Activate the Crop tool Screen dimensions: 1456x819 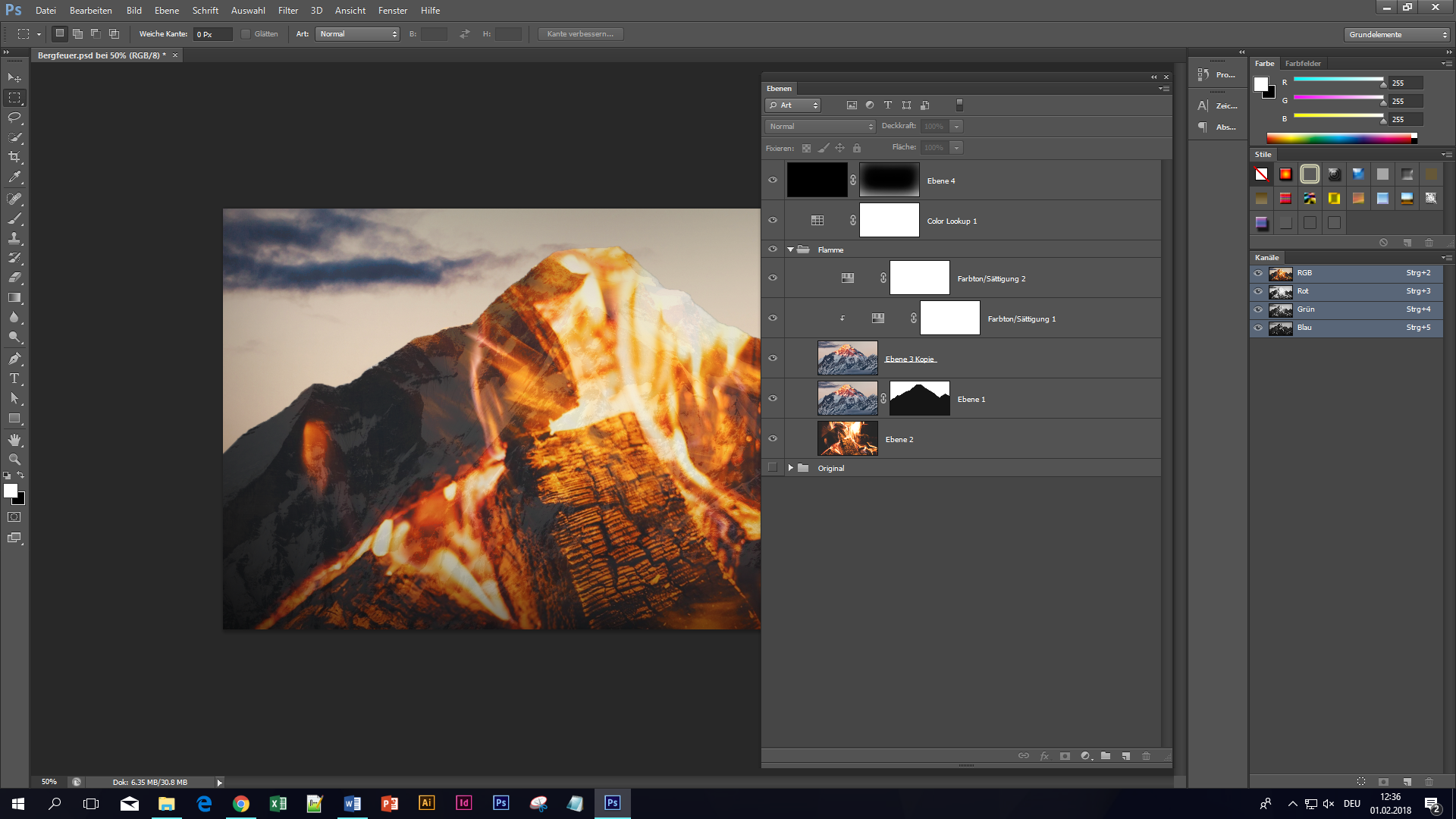click(x=14, y=156)
